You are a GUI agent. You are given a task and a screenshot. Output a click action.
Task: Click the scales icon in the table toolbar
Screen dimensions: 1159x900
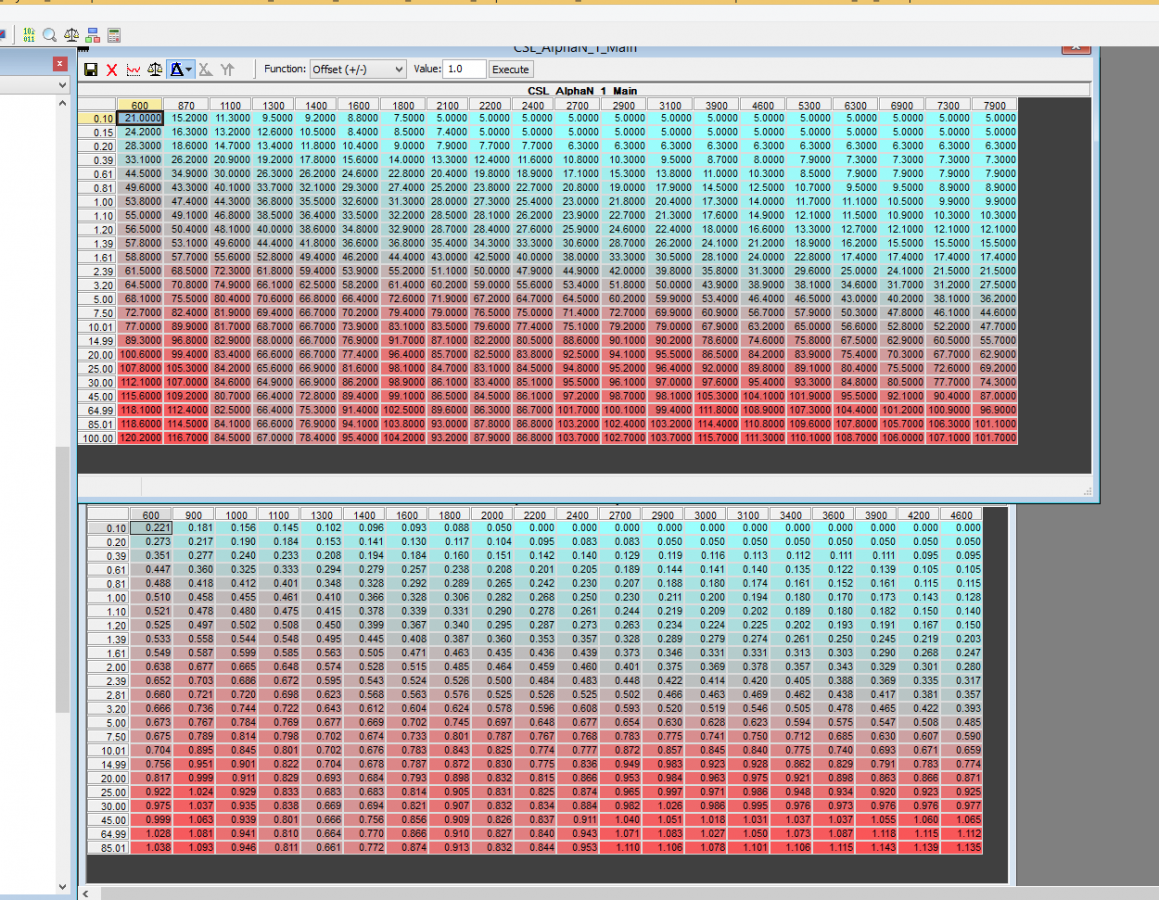[154, 69]
